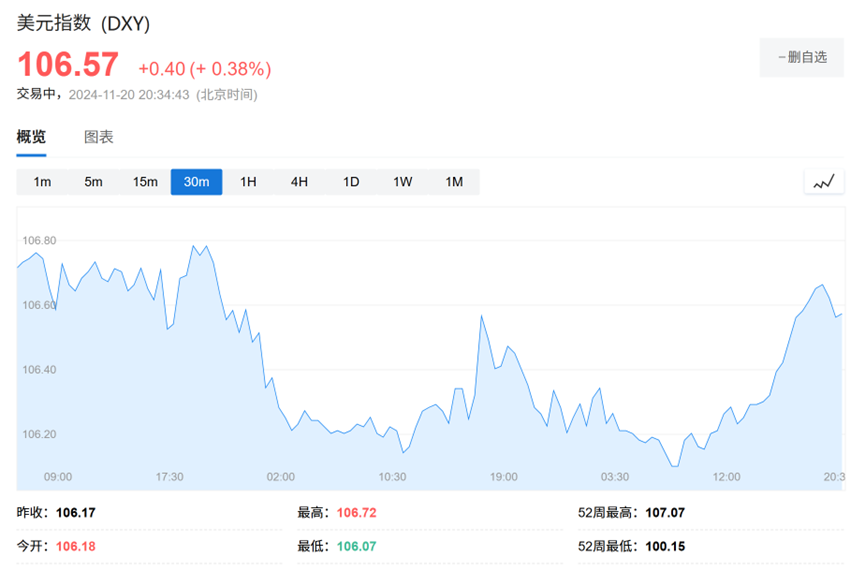
Task: Switch chart to 1H interval
Action: click(x=248, y=182)
